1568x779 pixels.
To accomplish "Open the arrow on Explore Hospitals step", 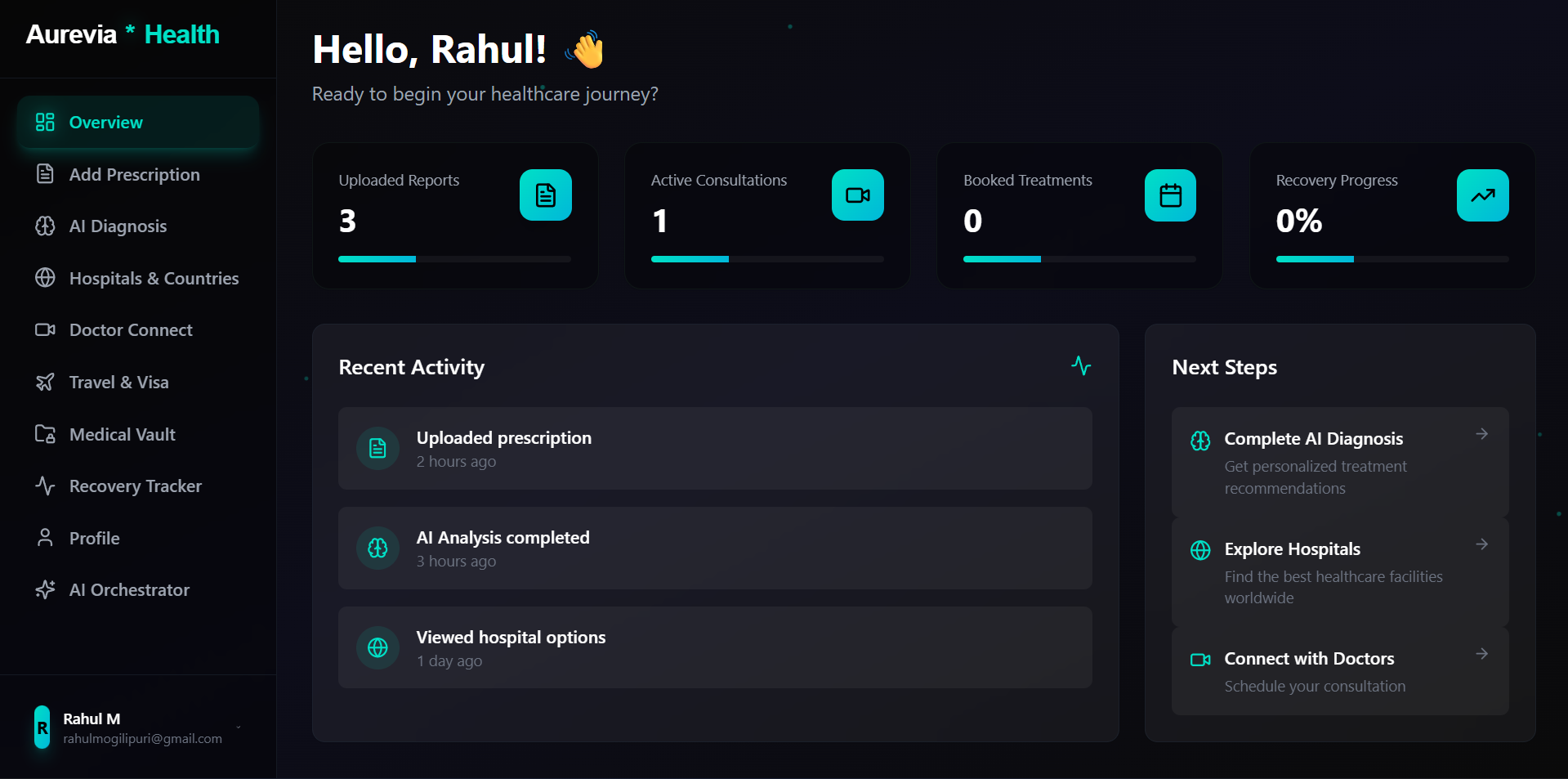I will (1481, 544).
